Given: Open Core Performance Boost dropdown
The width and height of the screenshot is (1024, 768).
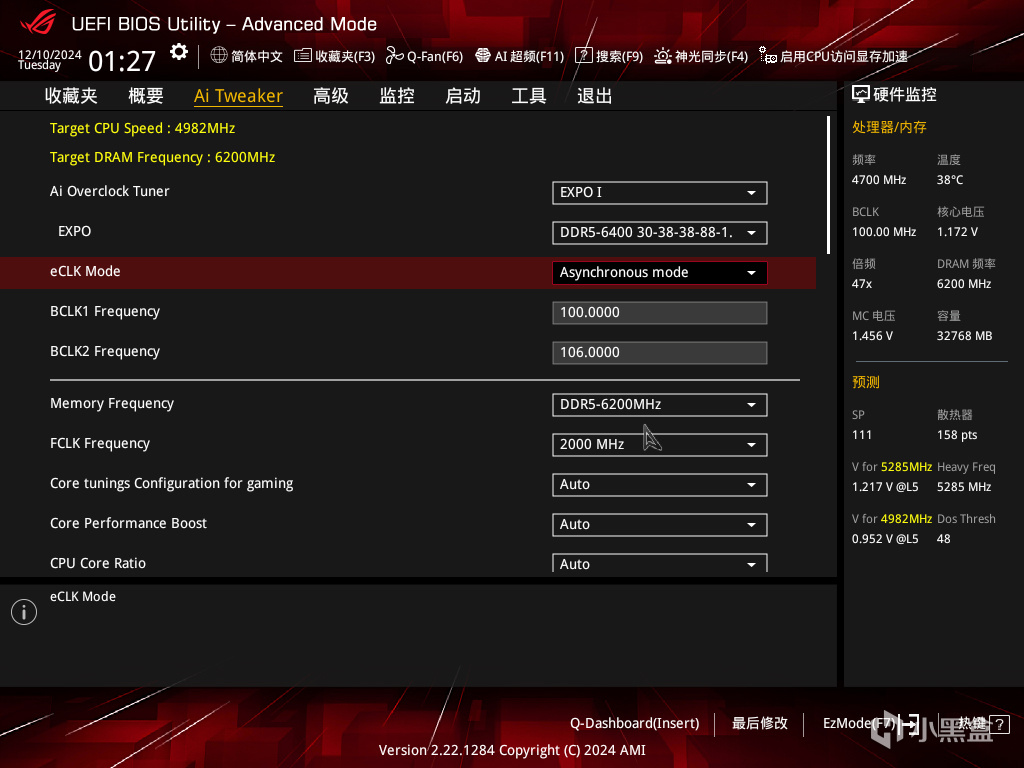Looking at the screenshot, I should click(x=660, y=524).
